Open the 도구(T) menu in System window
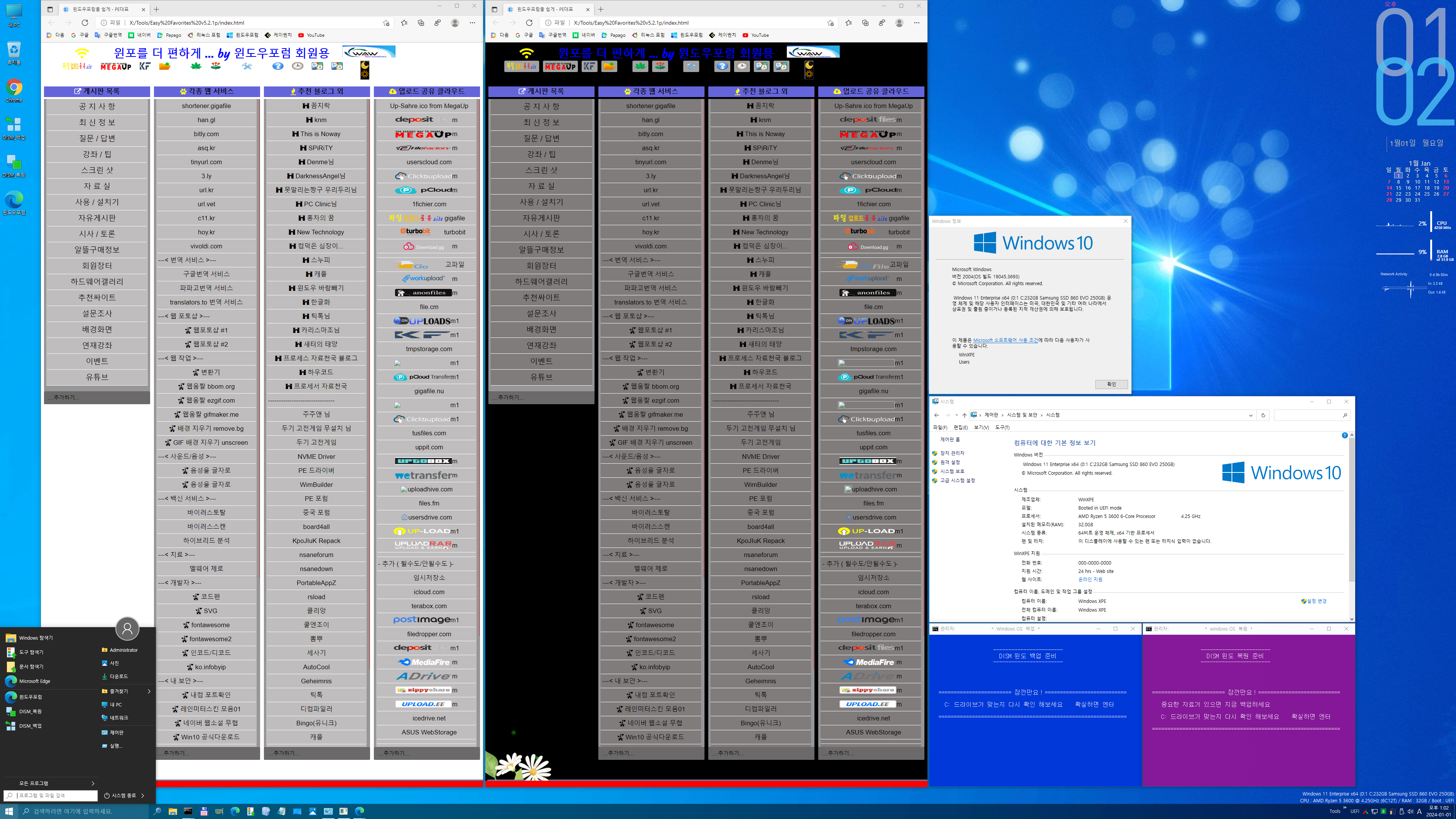The image size is (1456, 819). [1002, 427]
